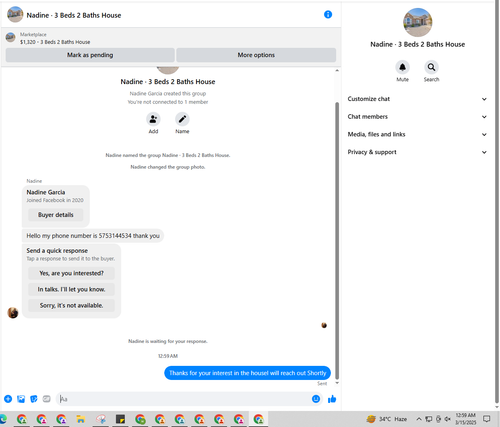
Task: Open Buyer details button
Action: (56, 215)
